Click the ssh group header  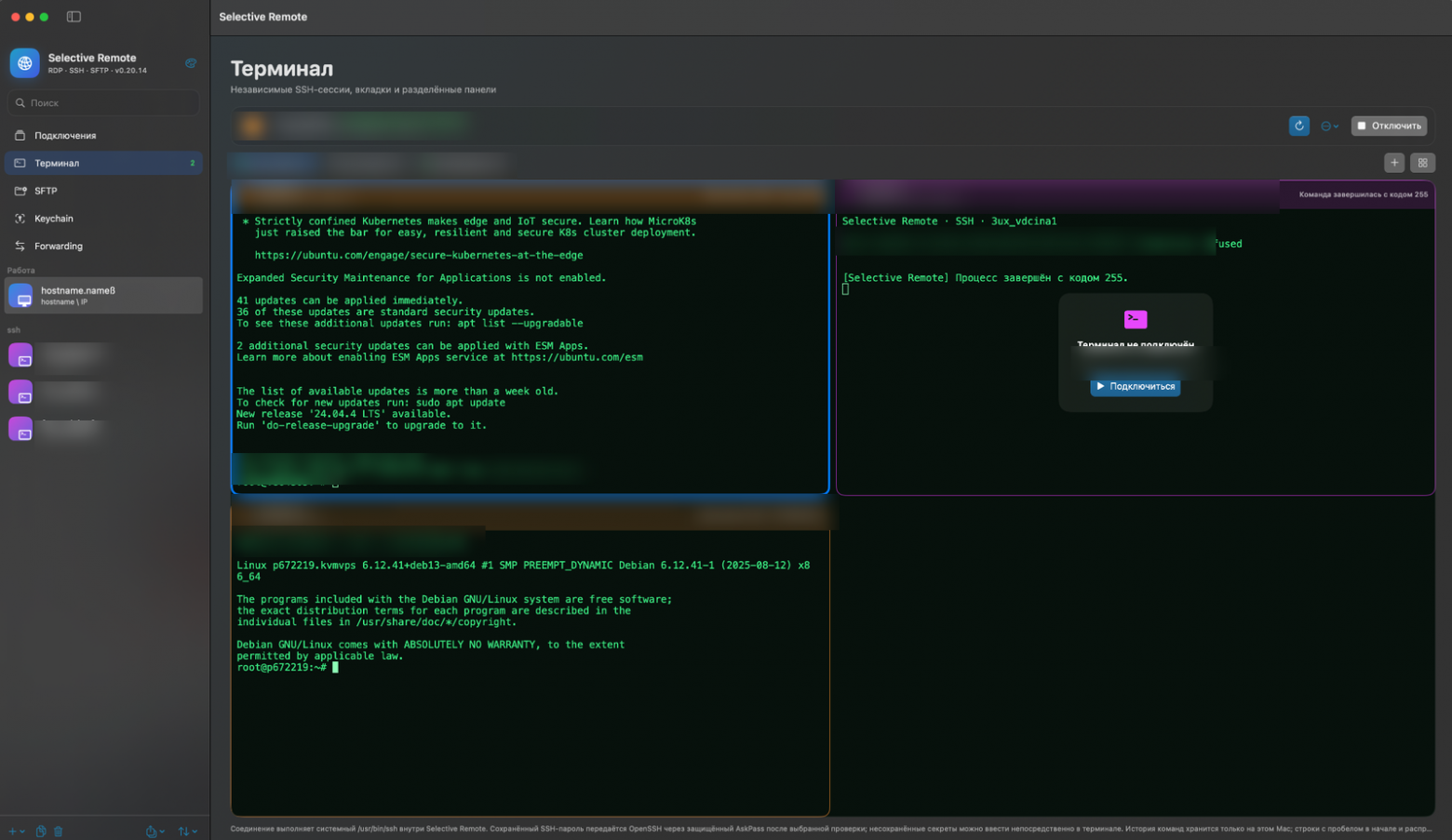coord(13,330)
